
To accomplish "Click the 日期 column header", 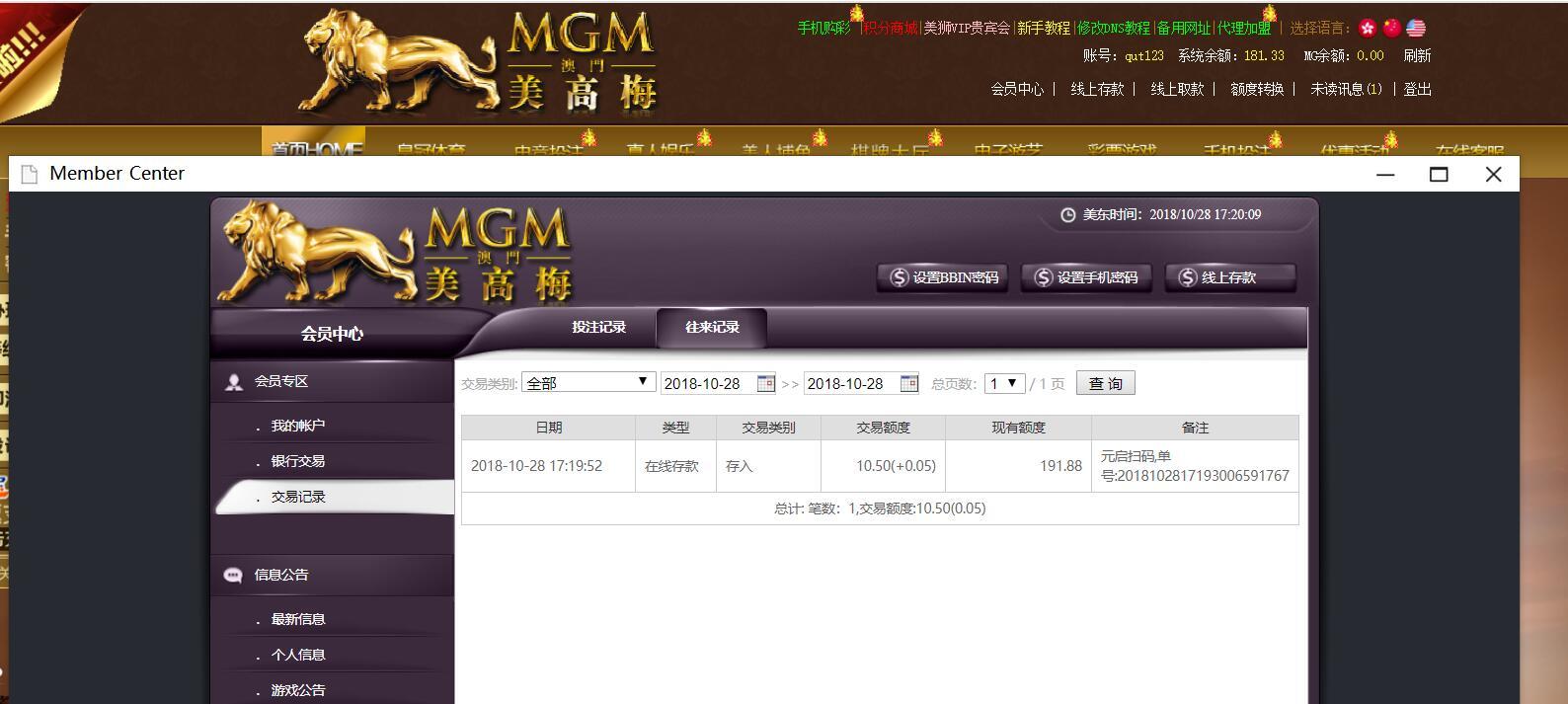I will (x=548, y=428).
